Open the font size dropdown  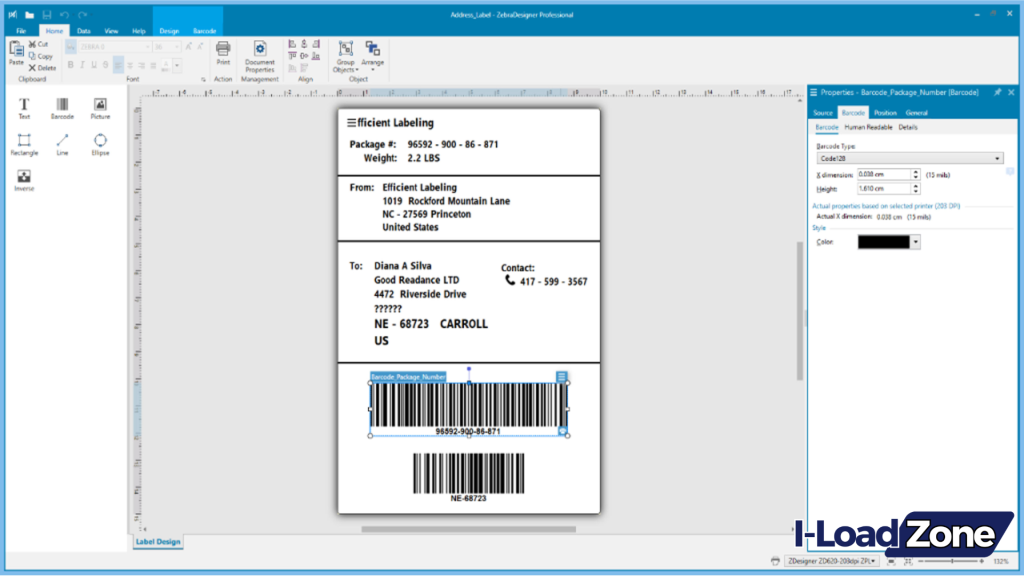point(176,47)
